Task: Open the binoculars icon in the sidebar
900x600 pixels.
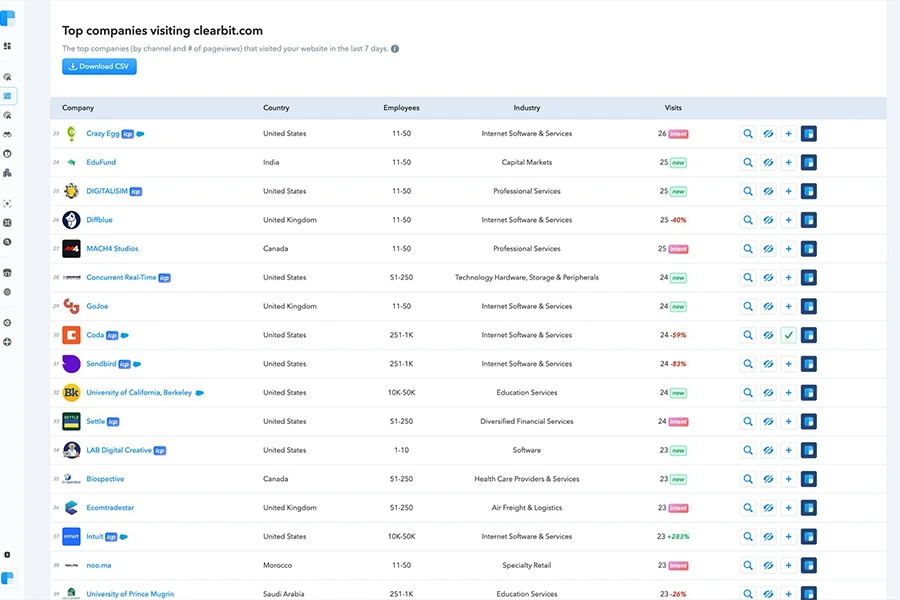Action: [x=7, y=134]
